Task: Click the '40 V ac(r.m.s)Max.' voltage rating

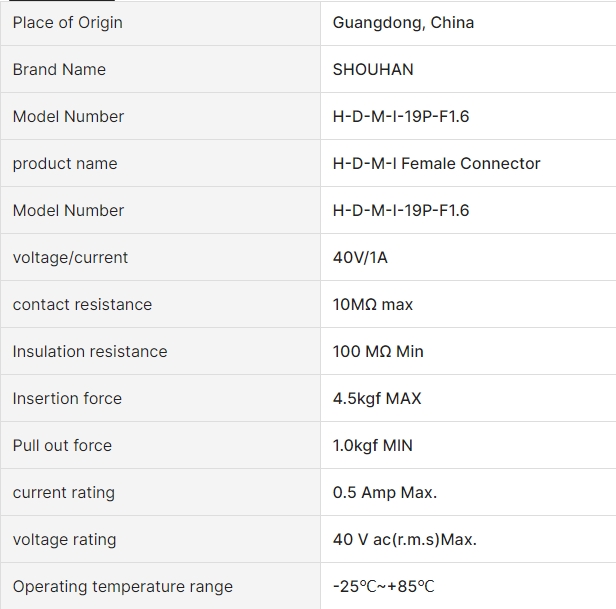Action: tap(405, 539)
